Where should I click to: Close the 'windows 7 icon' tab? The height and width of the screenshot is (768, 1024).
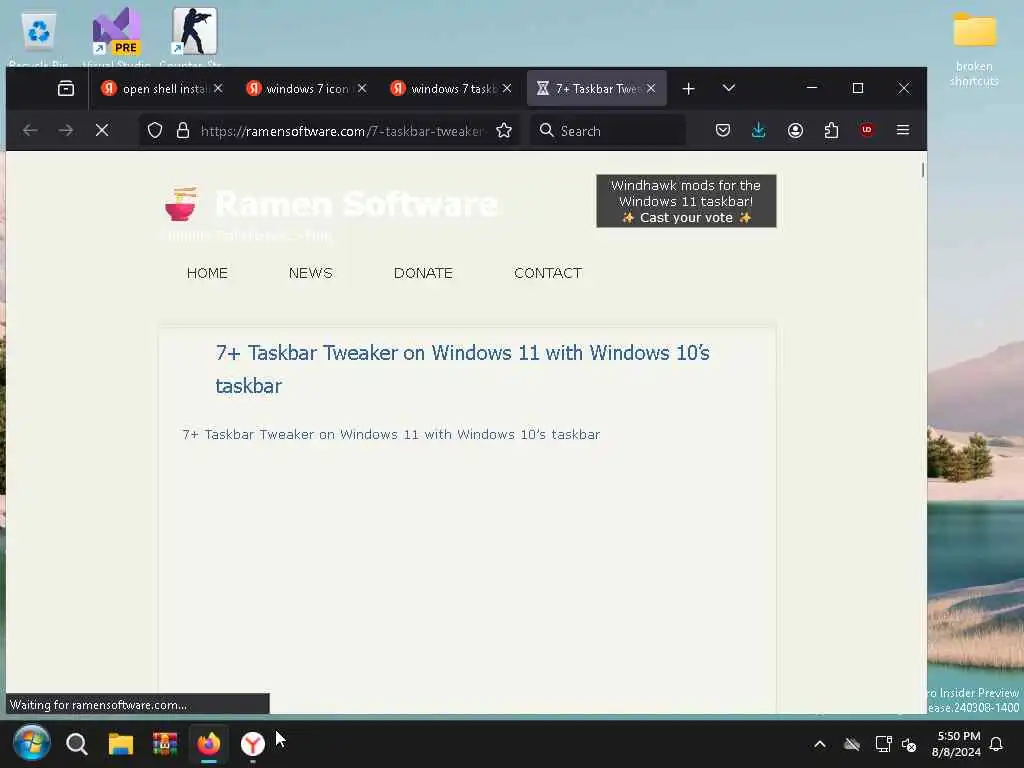[x=362, y=88]
